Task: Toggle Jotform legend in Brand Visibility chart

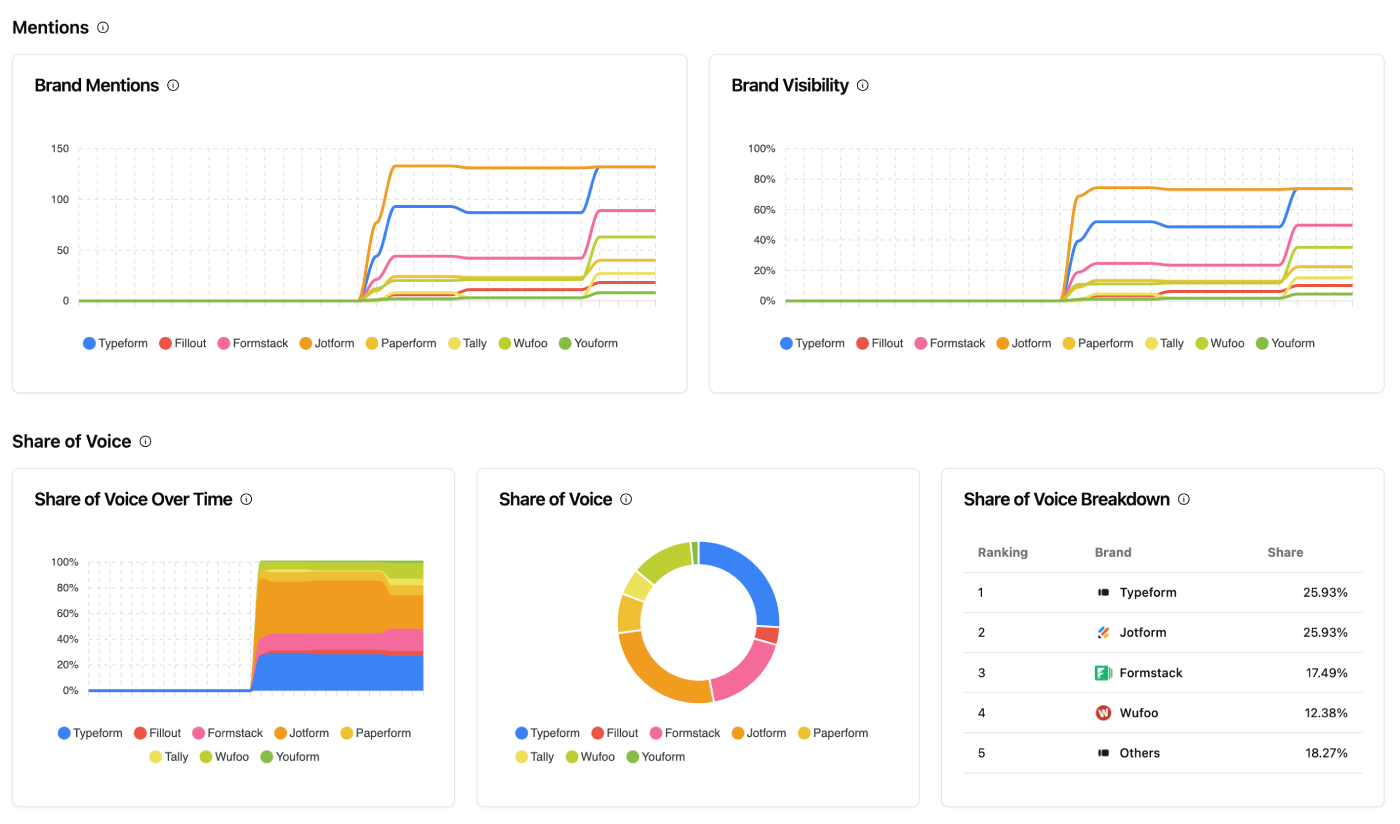Action: pos(1023,344)
